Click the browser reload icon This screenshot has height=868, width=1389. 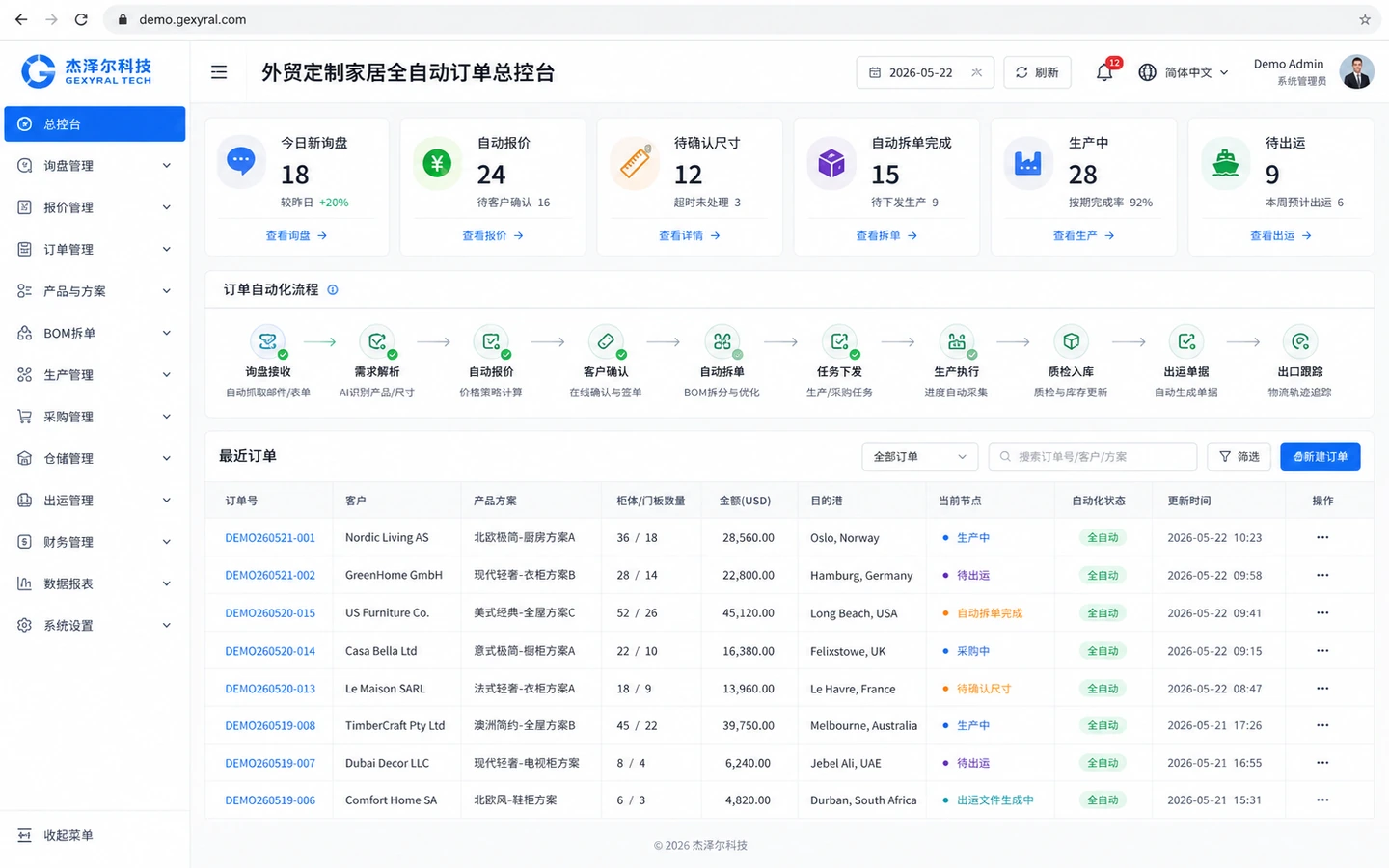coord(81,19)
